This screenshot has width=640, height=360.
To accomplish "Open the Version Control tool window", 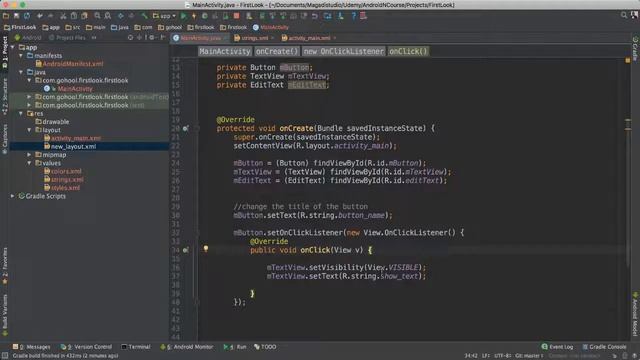I will [x=86, y=347].
